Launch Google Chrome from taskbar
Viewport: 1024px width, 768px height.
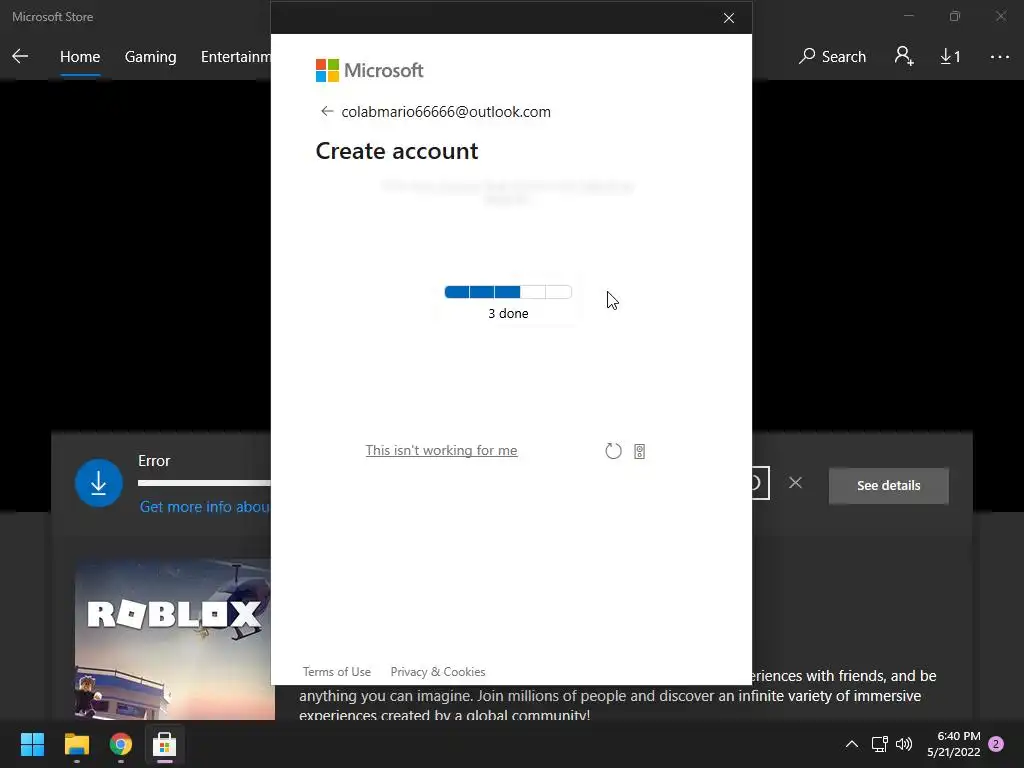[121, 744]
